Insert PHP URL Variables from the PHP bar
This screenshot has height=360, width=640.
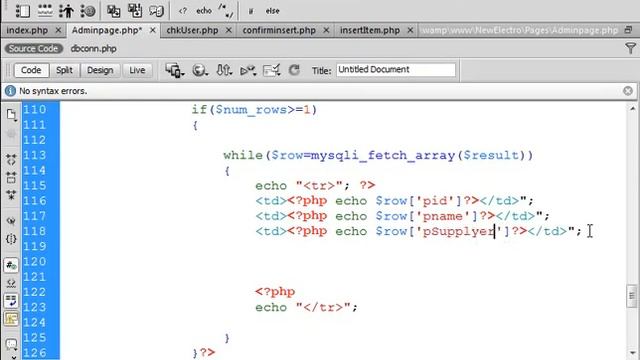coord(44,11)
